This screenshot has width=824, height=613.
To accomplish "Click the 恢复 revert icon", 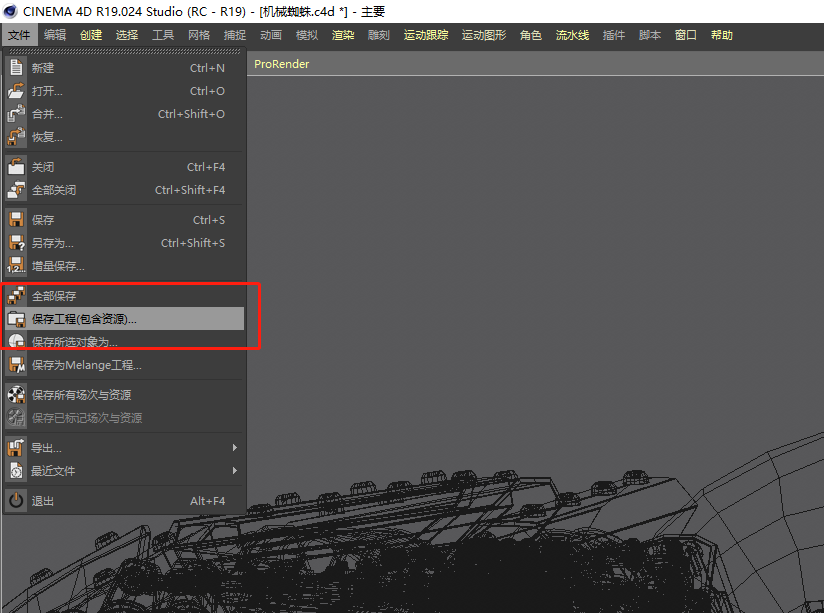I will click(x=16, y=137).
